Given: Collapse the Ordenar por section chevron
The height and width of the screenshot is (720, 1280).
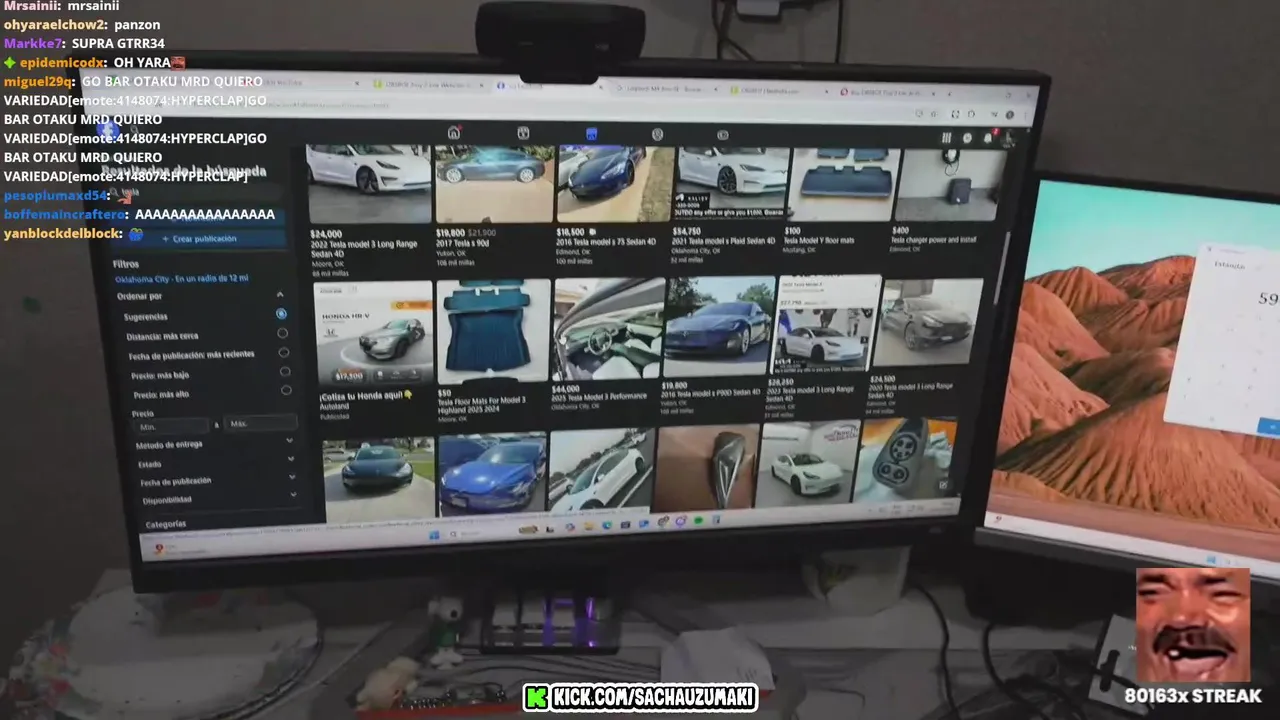Looking at the screenshot, I should [280, 295].
